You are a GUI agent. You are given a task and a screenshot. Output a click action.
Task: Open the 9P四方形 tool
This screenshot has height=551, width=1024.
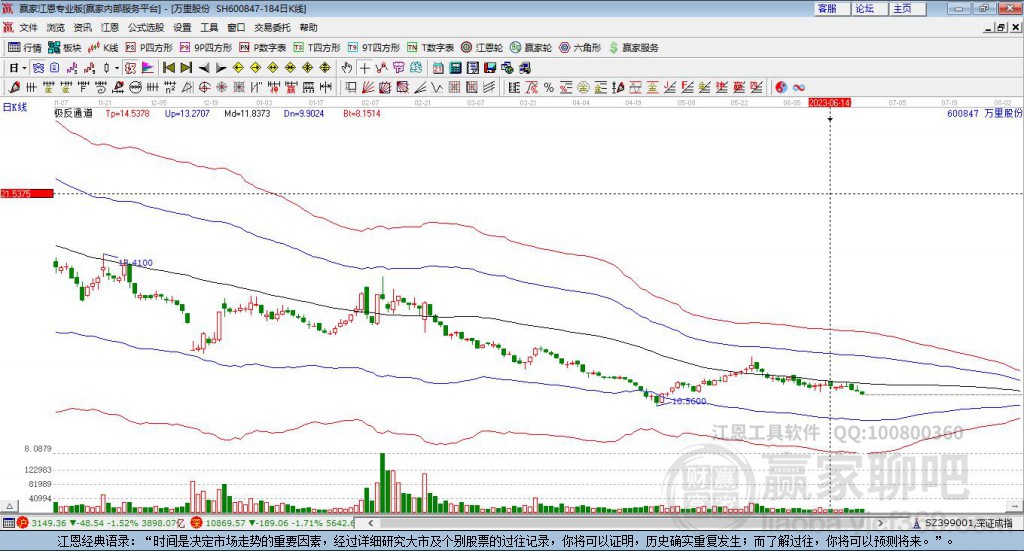(x=206, y=48)
